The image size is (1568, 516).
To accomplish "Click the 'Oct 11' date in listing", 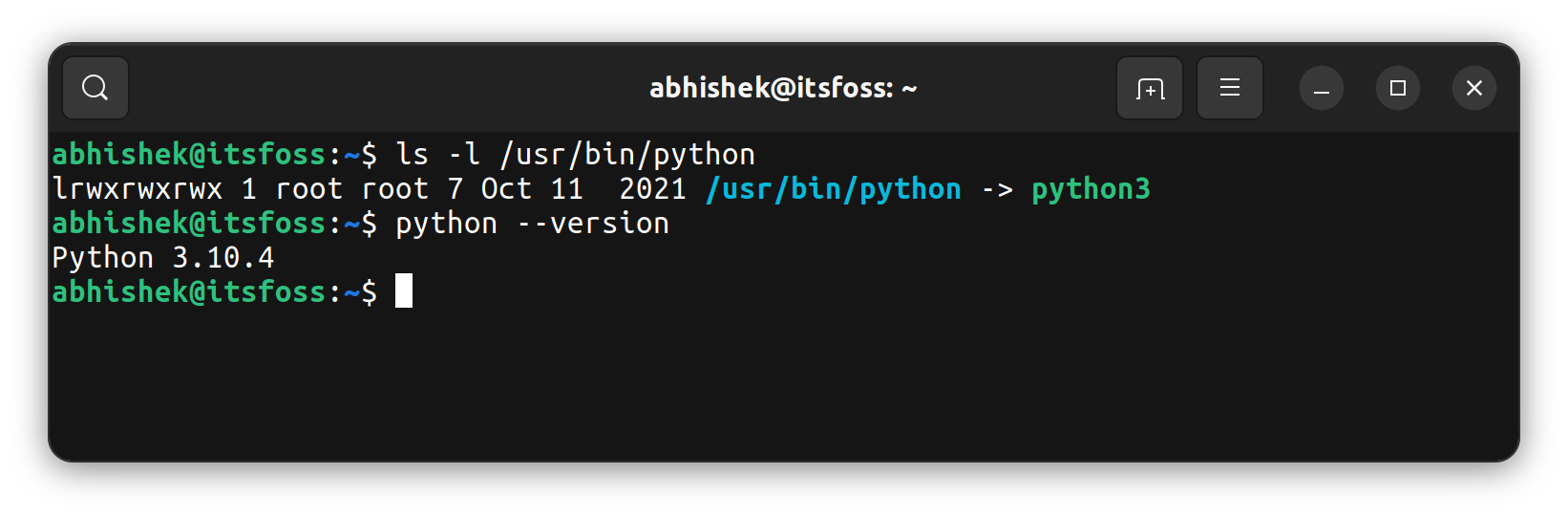I will pyautogui.click(x=532, y=189).
